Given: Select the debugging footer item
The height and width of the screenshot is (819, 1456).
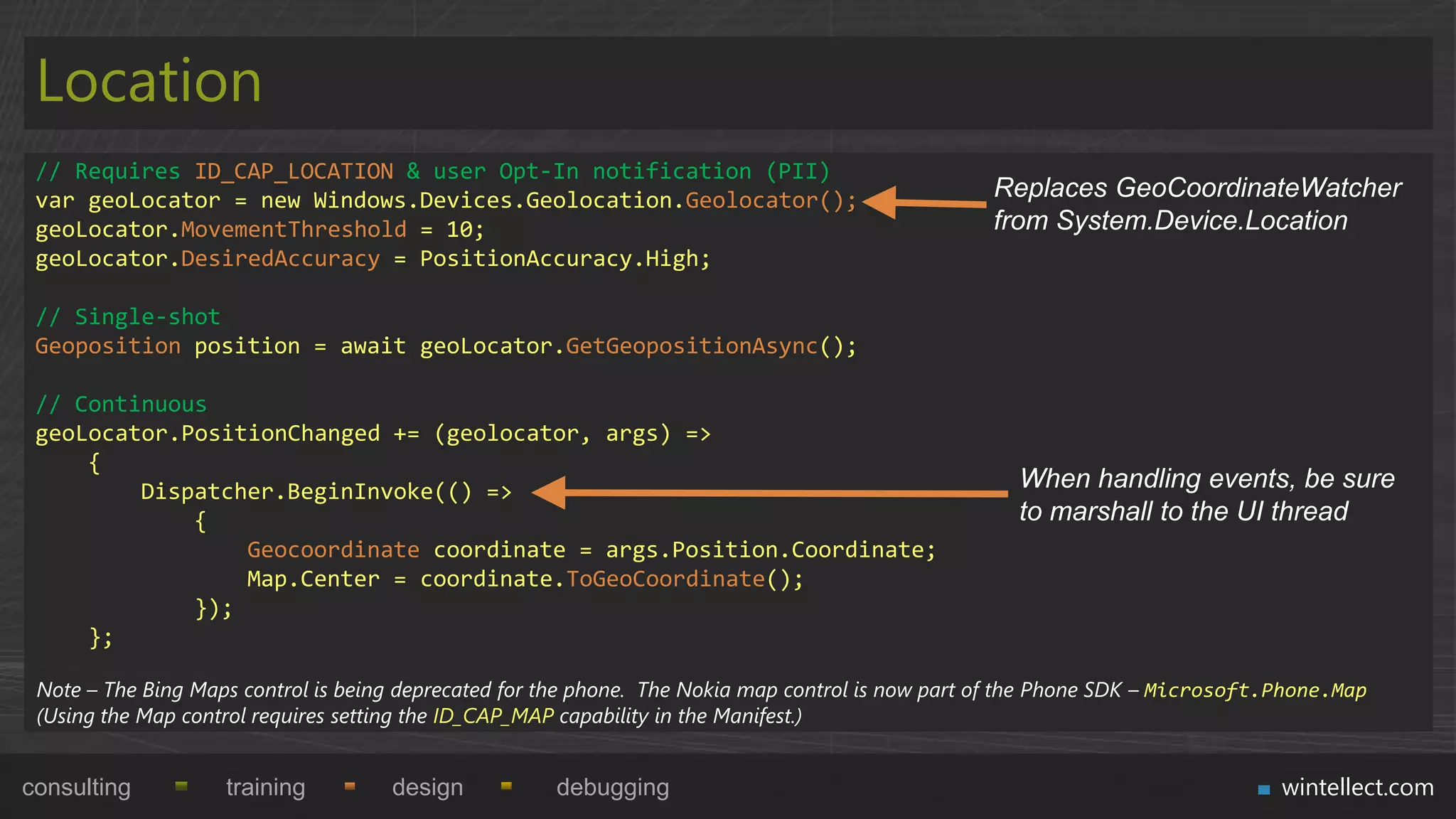Looking at the screenshot, I should click(612, 788).
